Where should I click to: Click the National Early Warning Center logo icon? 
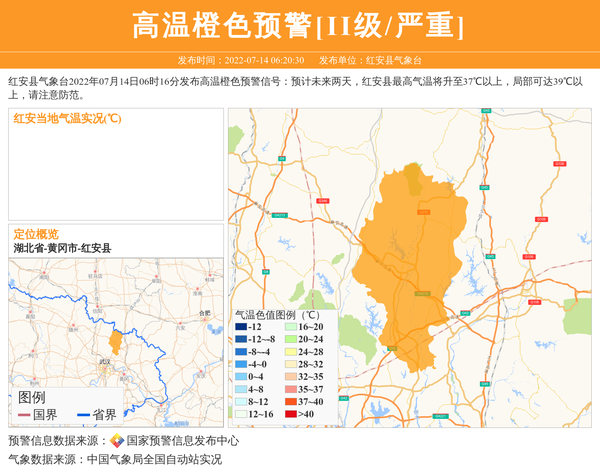(116, 441)
